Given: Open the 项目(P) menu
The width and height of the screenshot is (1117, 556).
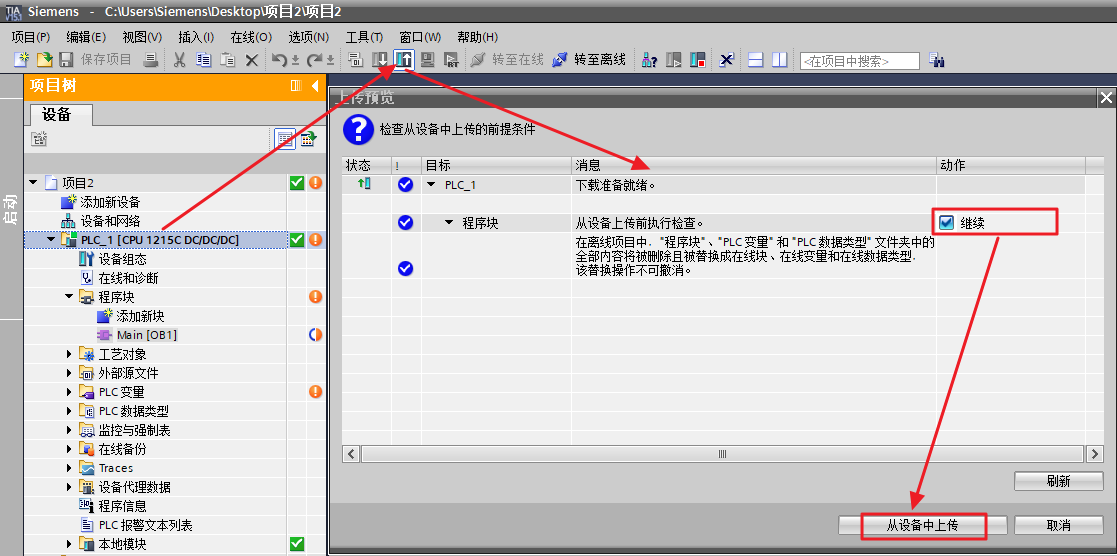Looking at the screenshot, I should tap(31, 37).
